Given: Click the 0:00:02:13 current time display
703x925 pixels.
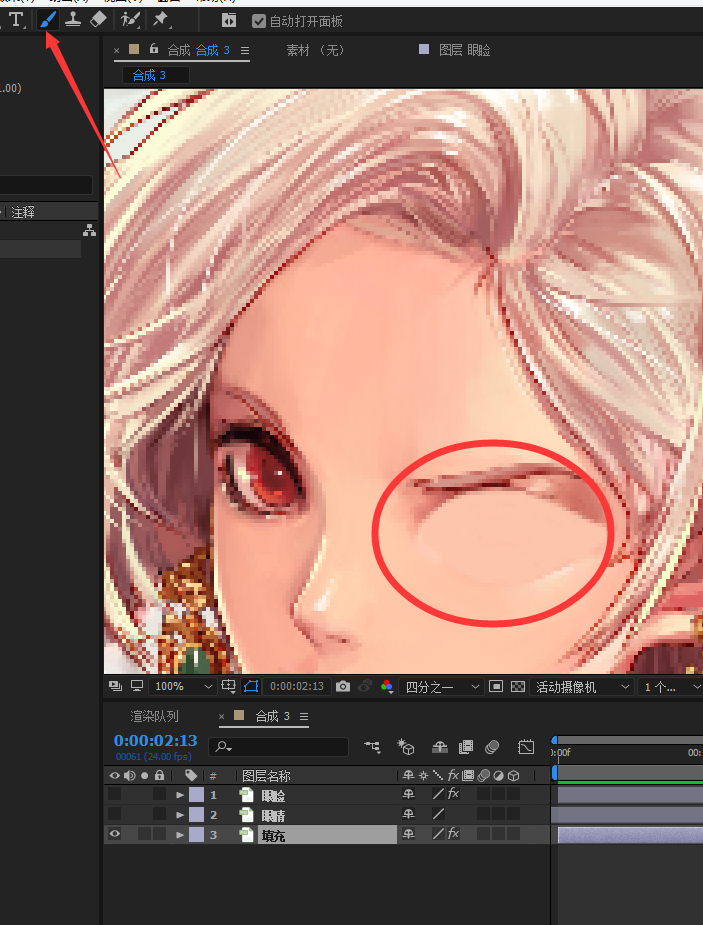Looking at the screenshot, I should (x=156, y=740).
